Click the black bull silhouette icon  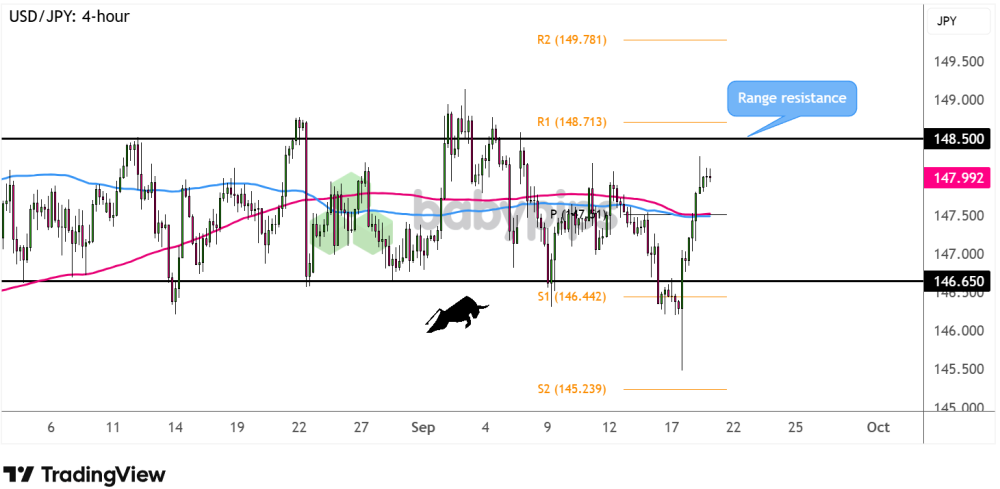[x=457, y=314]
